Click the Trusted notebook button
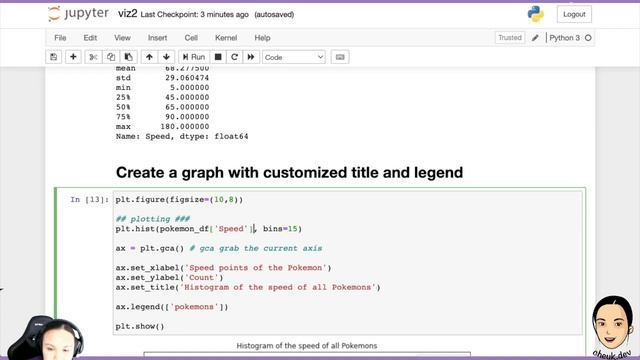The image size is (640, 360). pyautogui.click(x=510, y=38)
